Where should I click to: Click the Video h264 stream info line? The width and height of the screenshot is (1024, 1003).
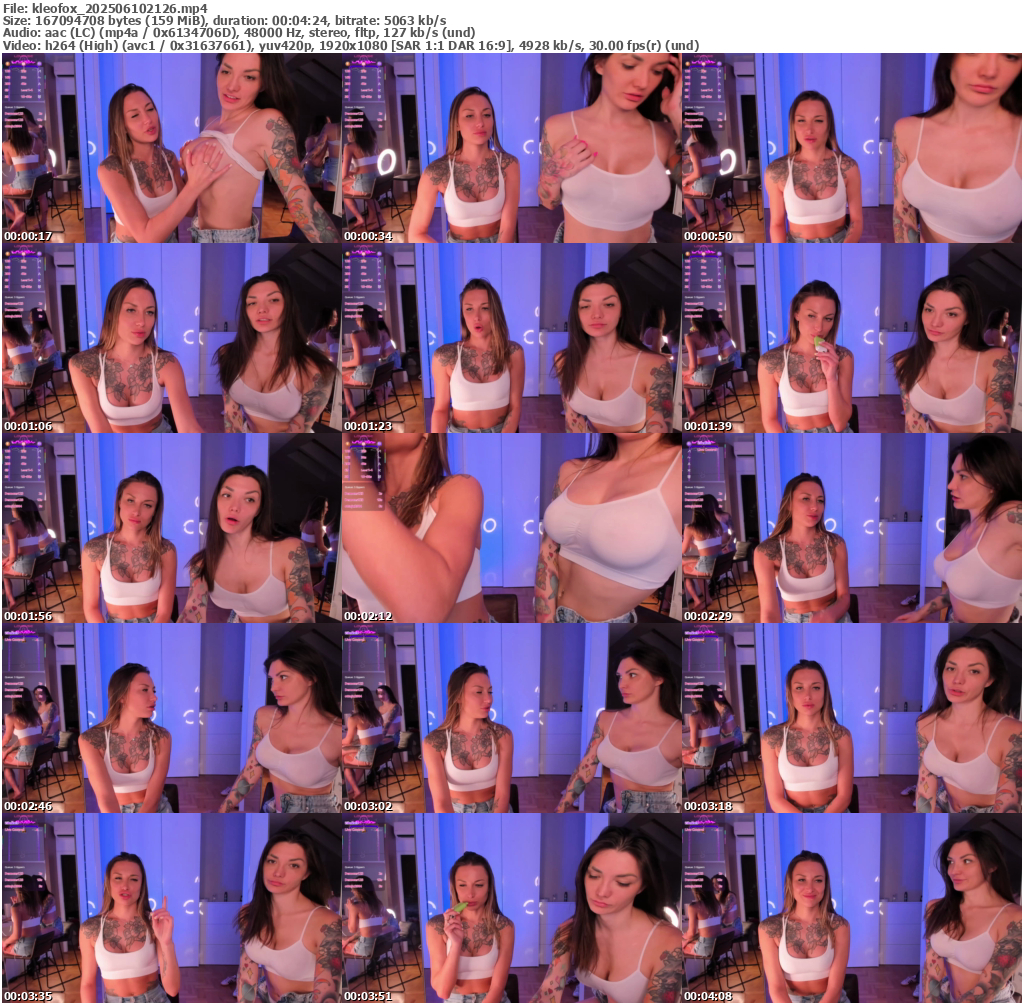[350, 45]
